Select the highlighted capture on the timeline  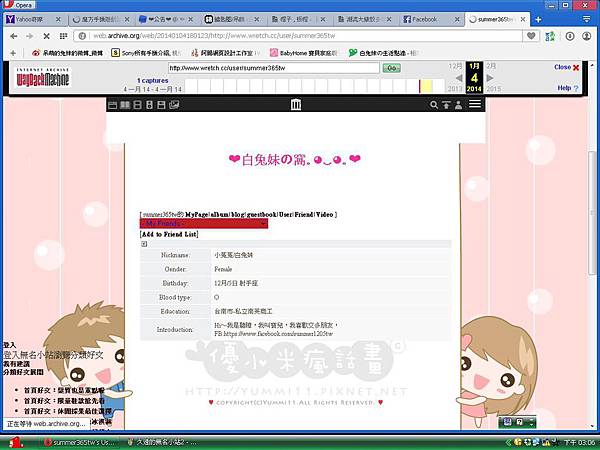click(426, 86)
